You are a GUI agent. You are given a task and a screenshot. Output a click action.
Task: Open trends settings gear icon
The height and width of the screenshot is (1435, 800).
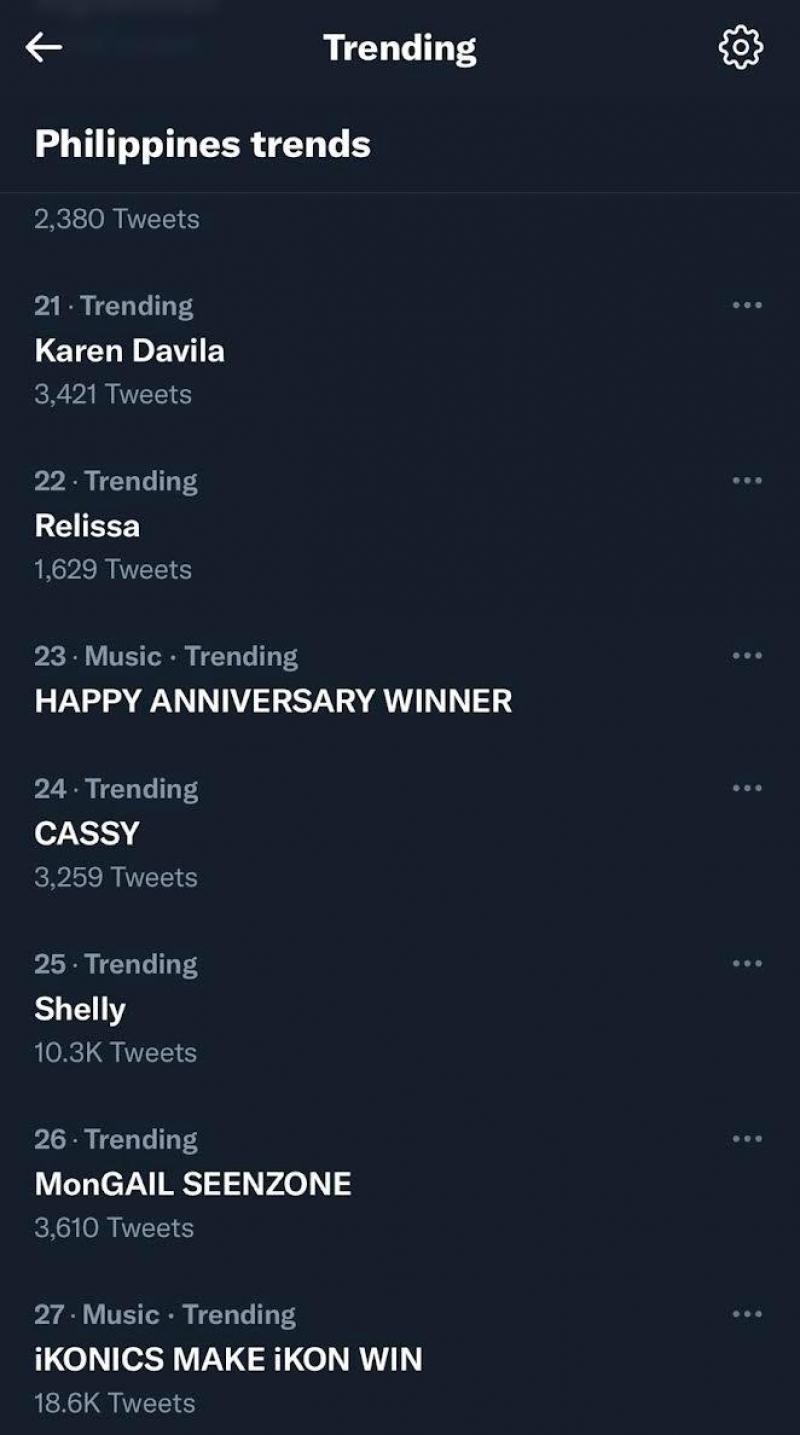[741, 47]
